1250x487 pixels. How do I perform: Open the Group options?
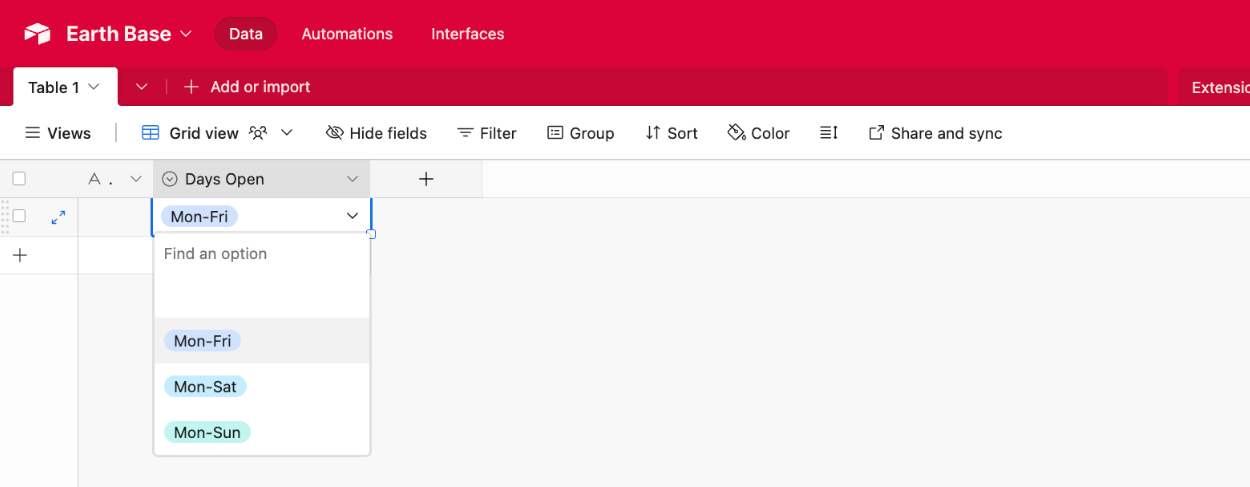[580, 133]
